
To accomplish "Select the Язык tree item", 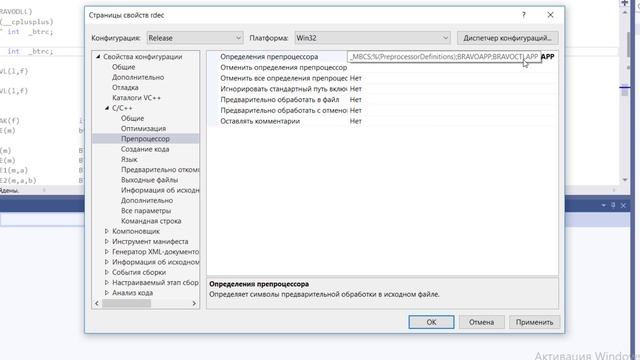I will (x=129, y=159).
